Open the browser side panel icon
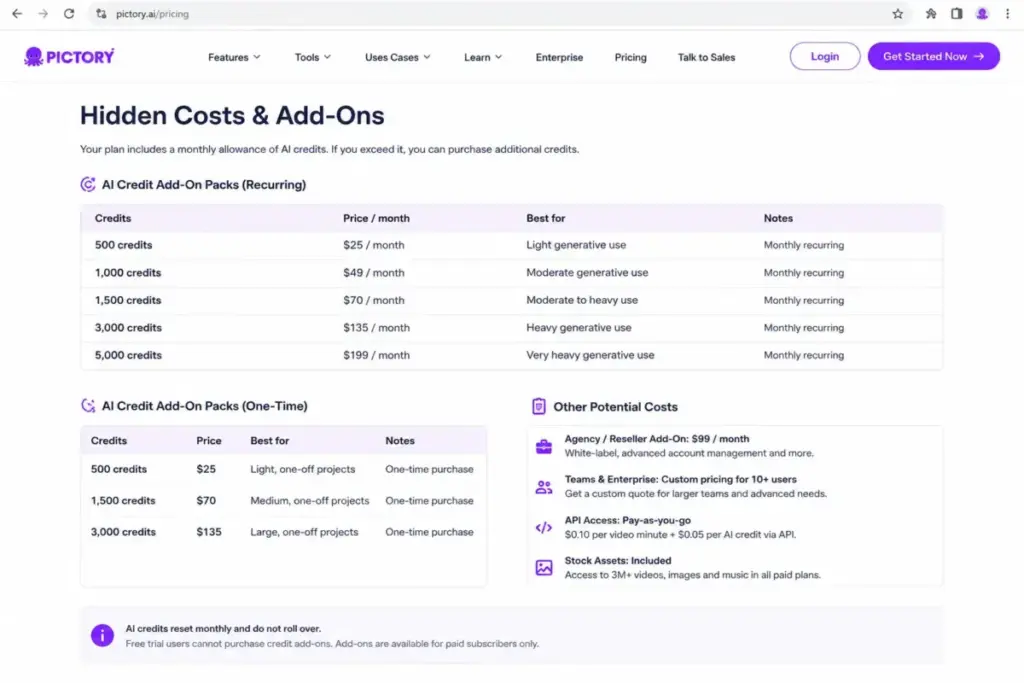1024x683 pixels. pyautogui.click(x=956, y=14)
